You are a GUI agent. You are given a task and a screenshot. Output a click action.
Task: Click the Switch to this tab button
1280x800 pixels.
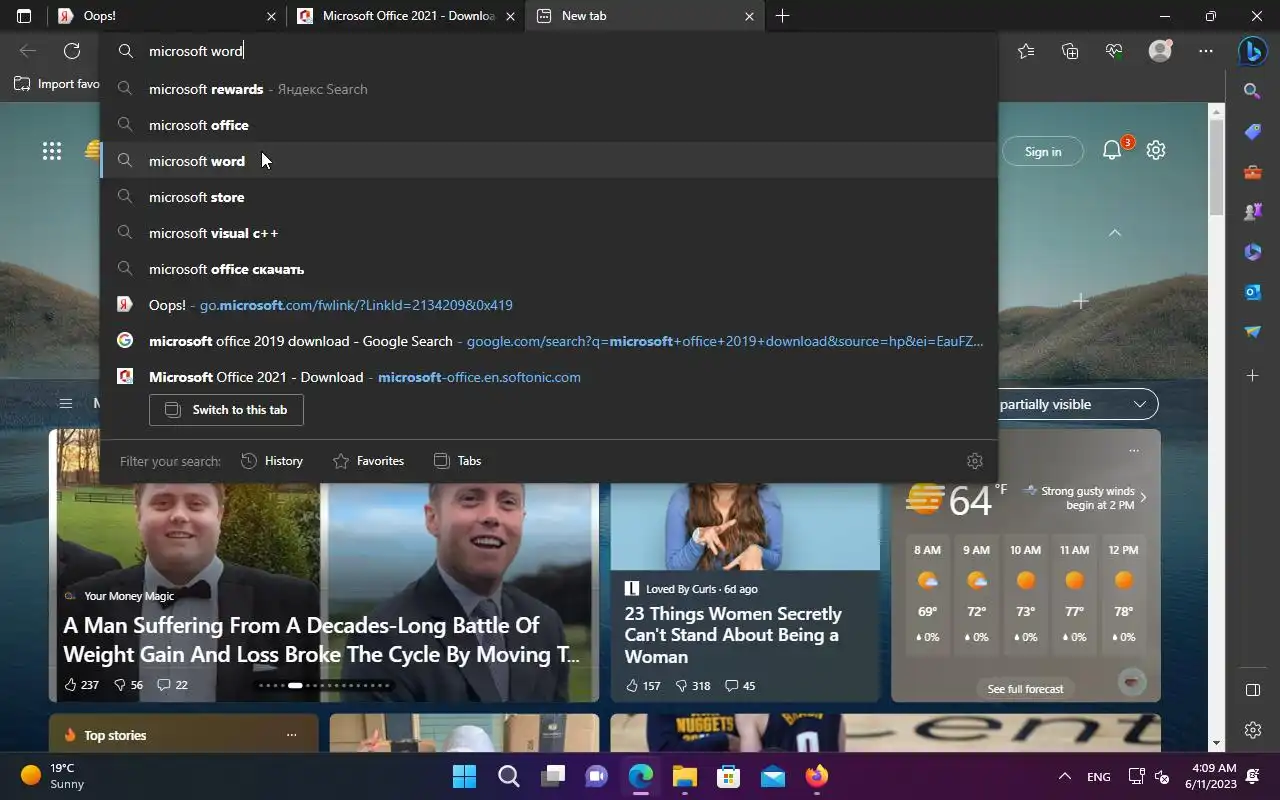pyautogui.click(x=226, y=410)
